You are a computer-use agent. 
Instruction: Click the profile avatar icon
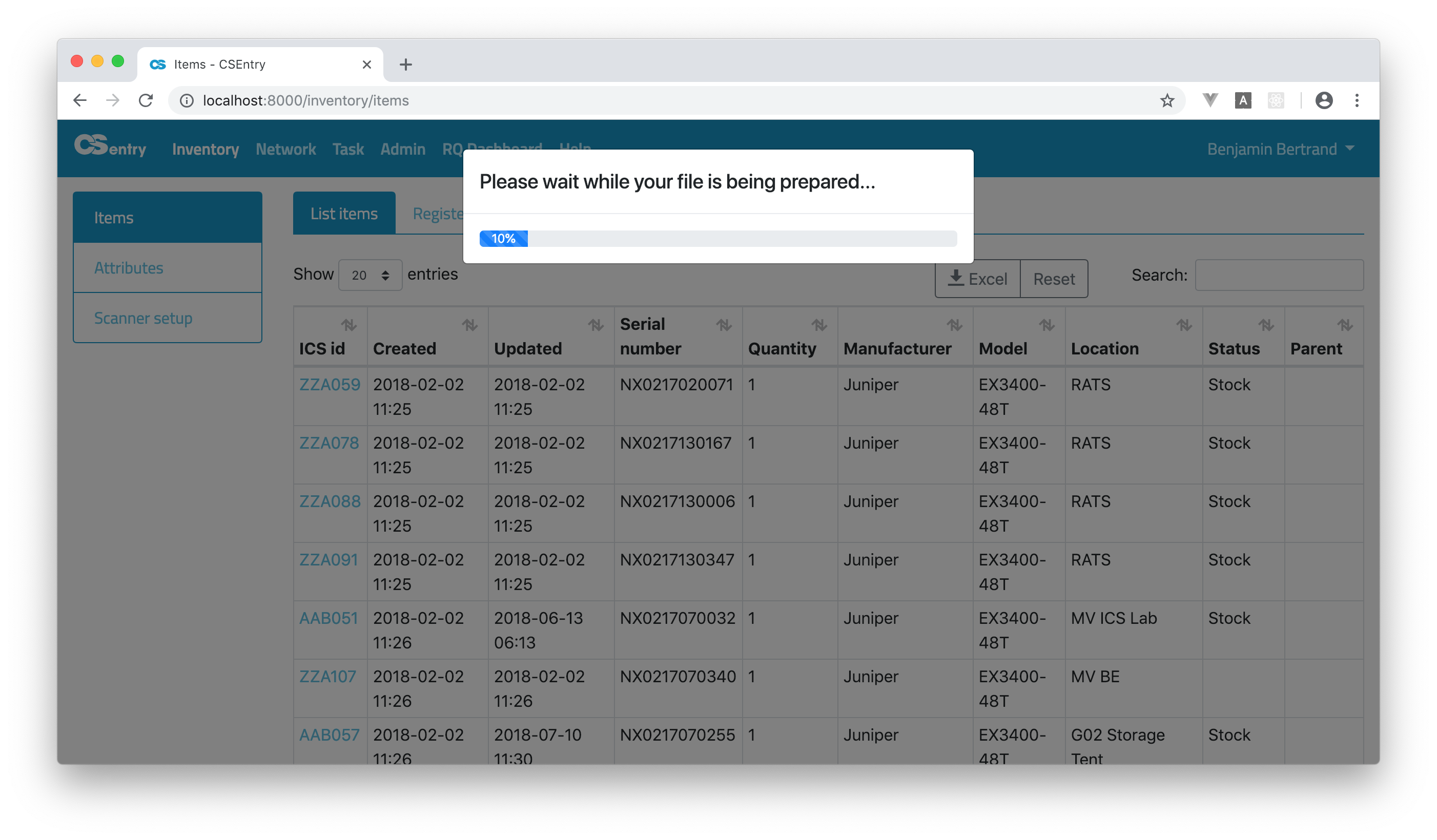pos(1324,100)
